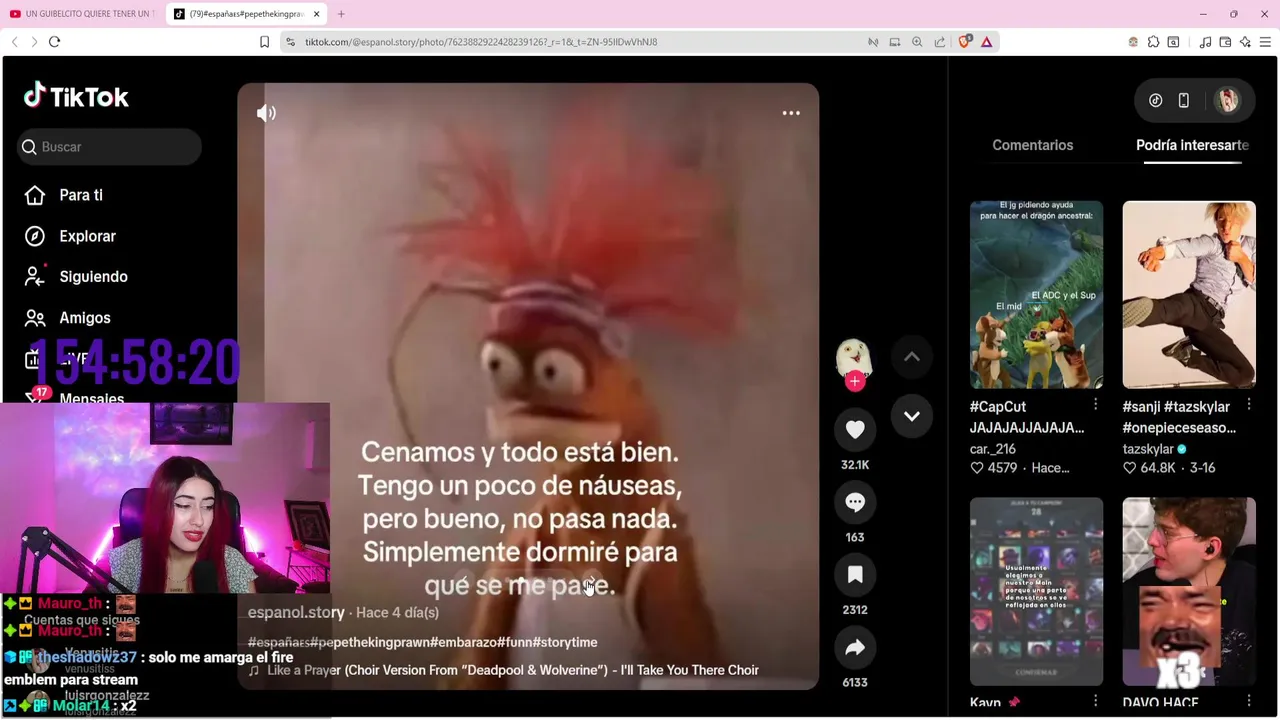Open the car._216 author link
Viewport: 1280px width, 720px height.
pos(992,449)
